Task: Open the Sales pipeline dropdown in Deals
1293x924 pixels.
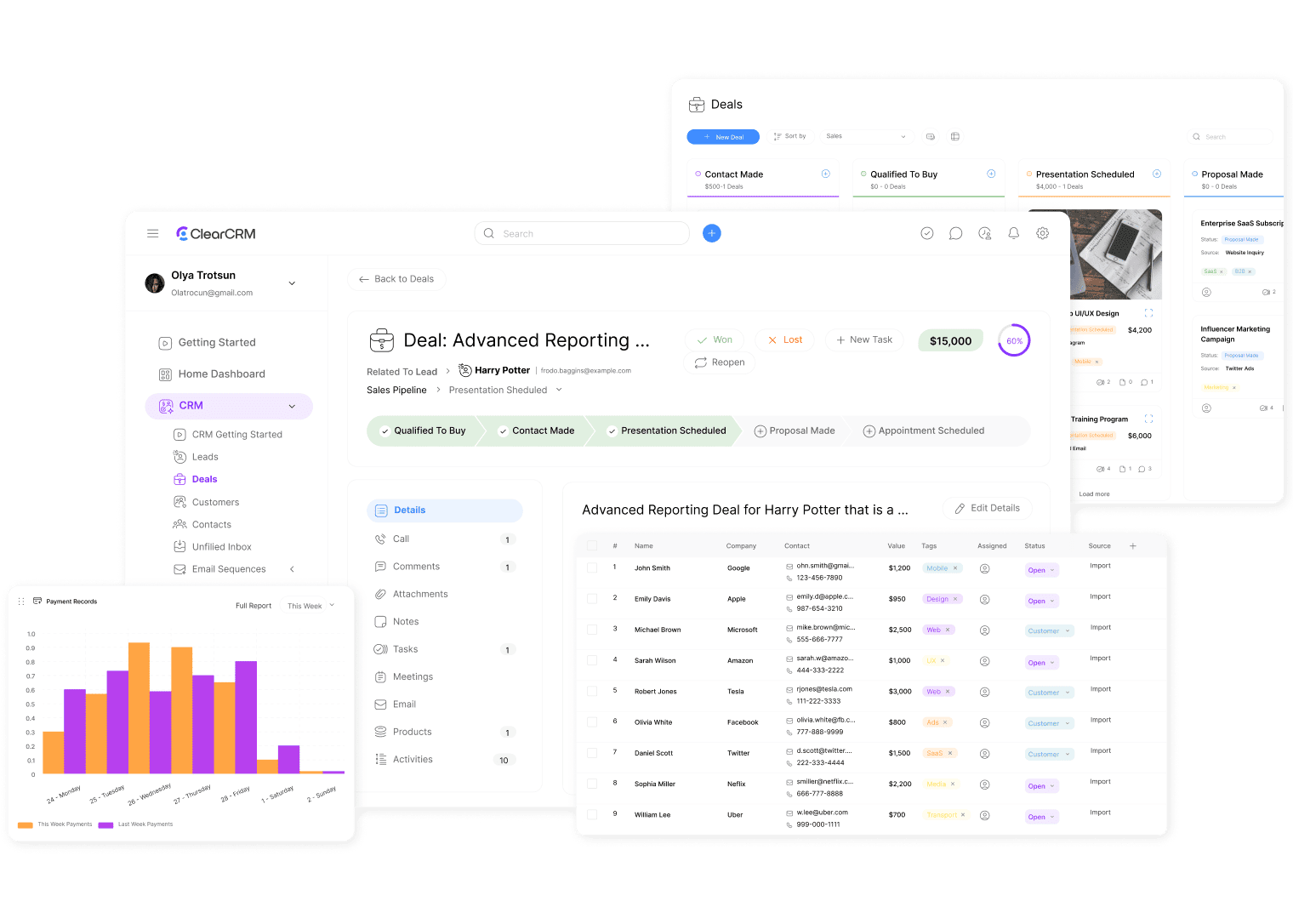Action: [866, 136]
